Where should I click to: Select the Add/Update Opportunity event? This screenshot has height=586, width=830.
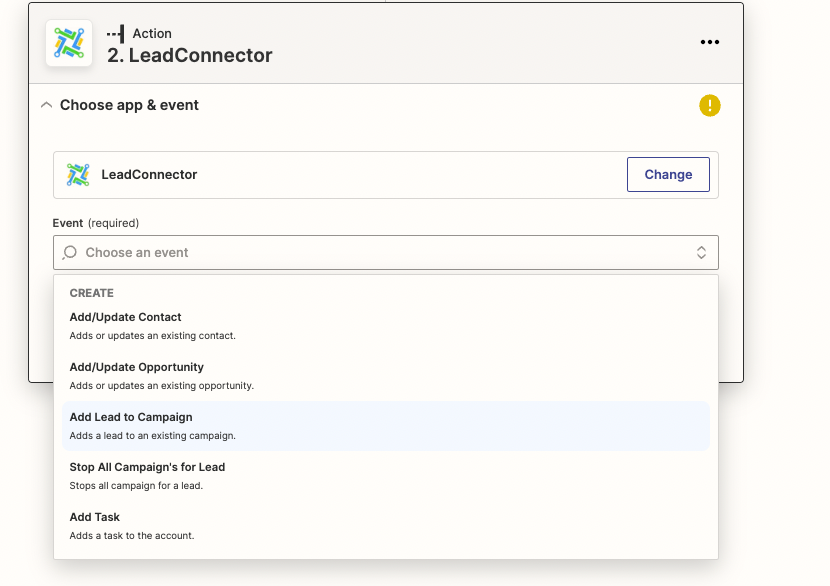385,376
